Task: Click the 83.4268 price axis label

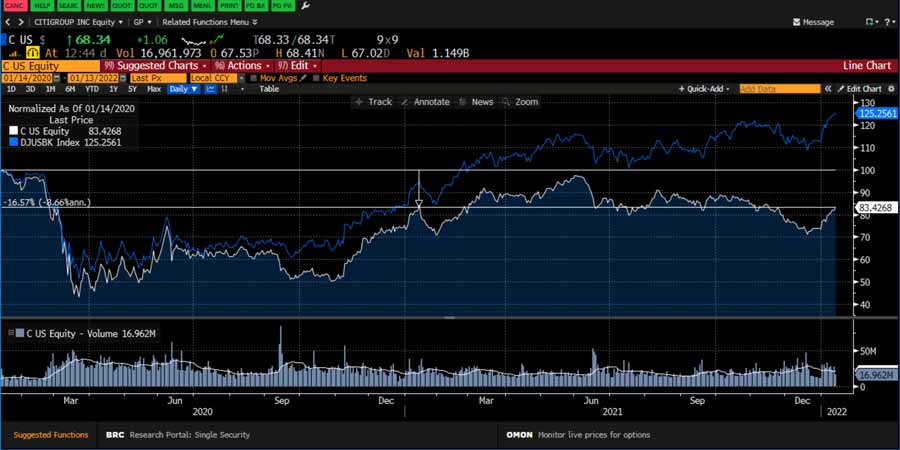Action: pos(876,208)
